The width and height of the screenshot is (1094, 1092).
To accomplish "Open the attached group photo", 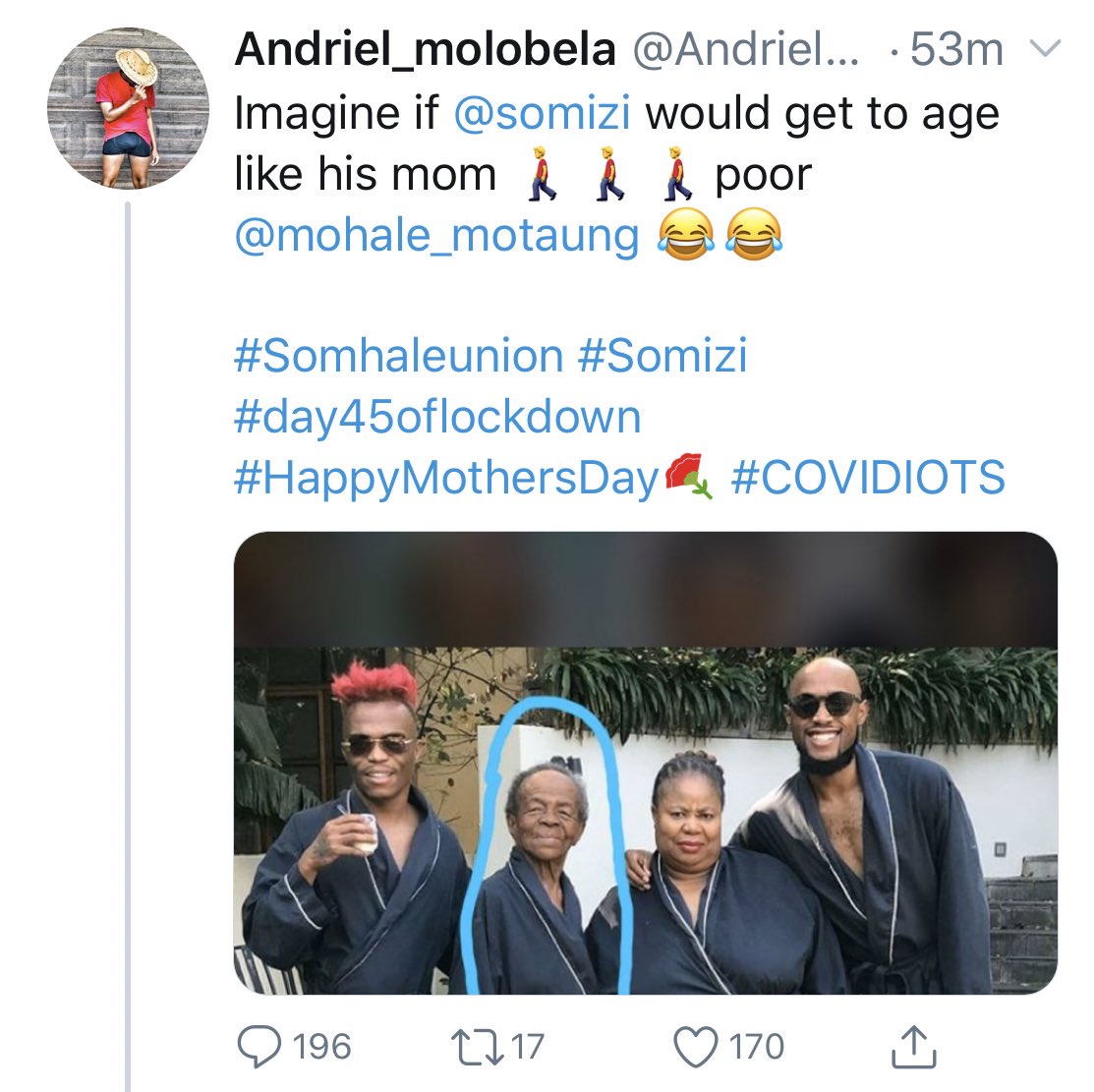I will (x=645, y=763).
